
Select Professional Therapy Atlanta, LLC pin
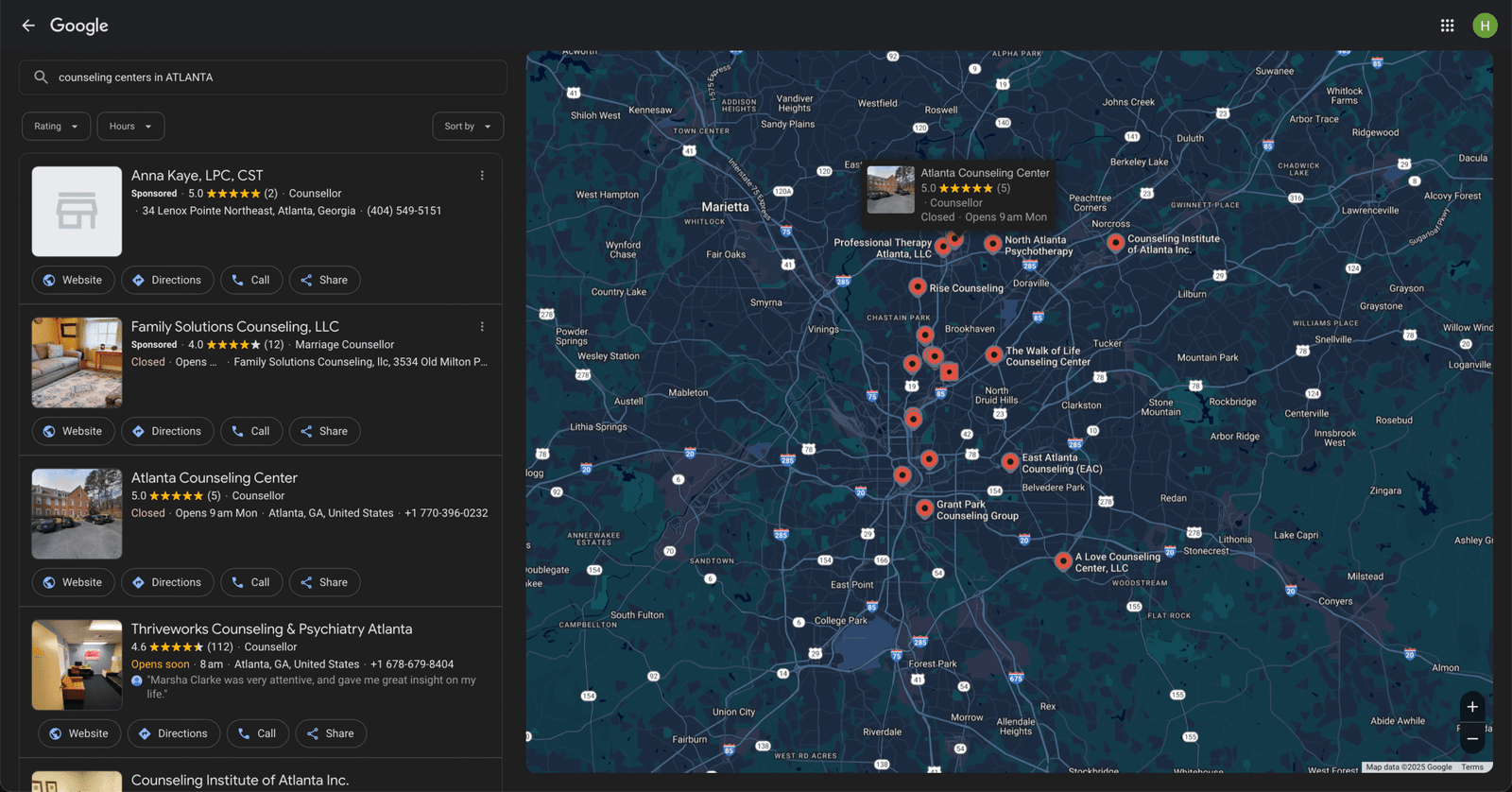coord(942,248)
